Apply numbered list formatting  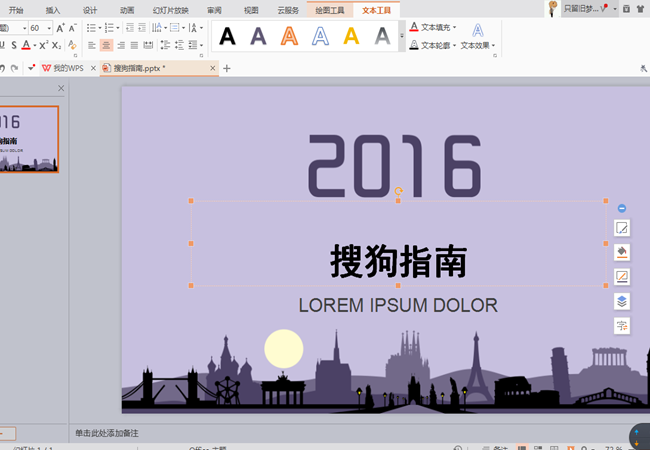click(x=109, y=28)
